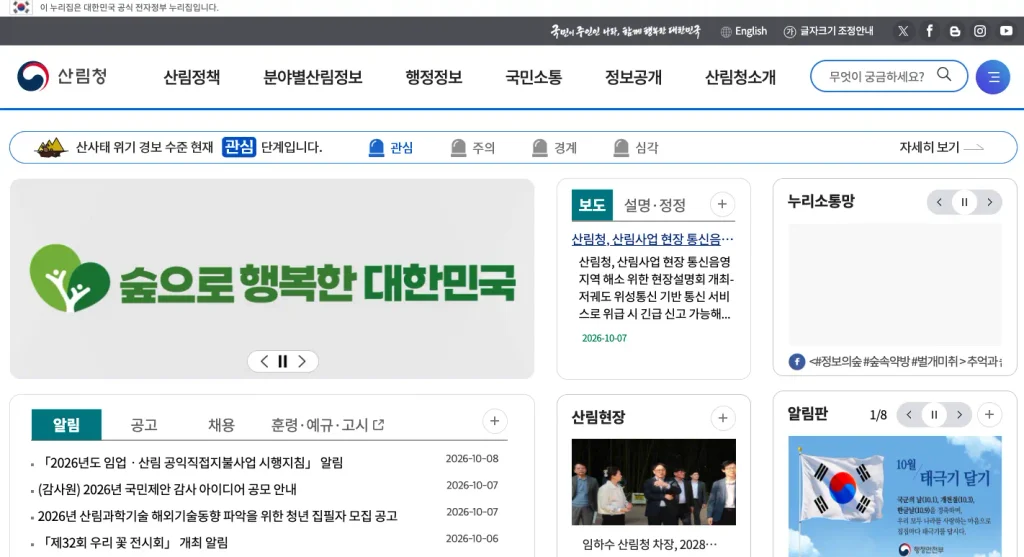This screenshot has height=557, width=1024.
Task: Open the 산림정책 menu
Action: pos(191,77)
